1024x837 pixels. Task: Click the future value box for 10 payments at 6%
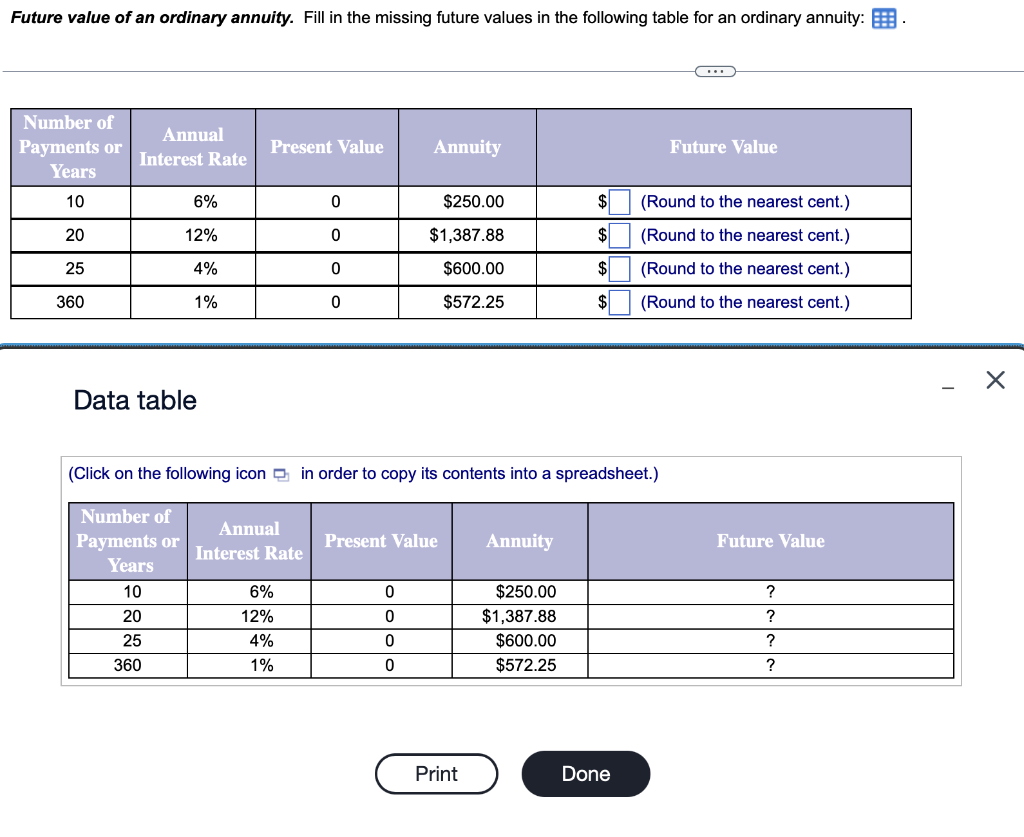pyautogui.click(x=618, y=201)
